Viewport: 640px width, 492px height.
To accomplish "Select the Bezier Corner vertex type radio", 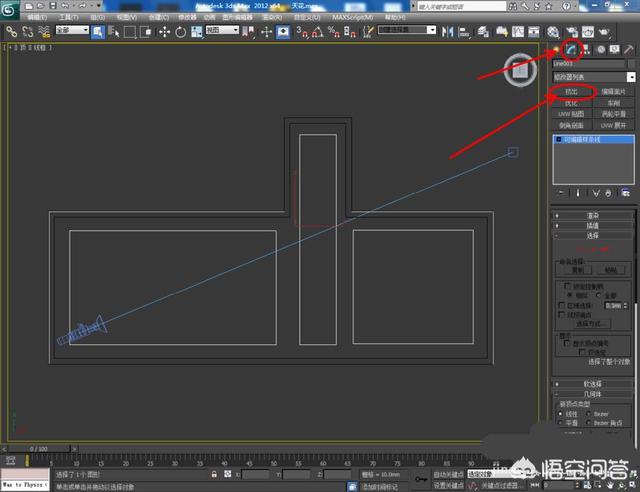I will tap(588, 423).
